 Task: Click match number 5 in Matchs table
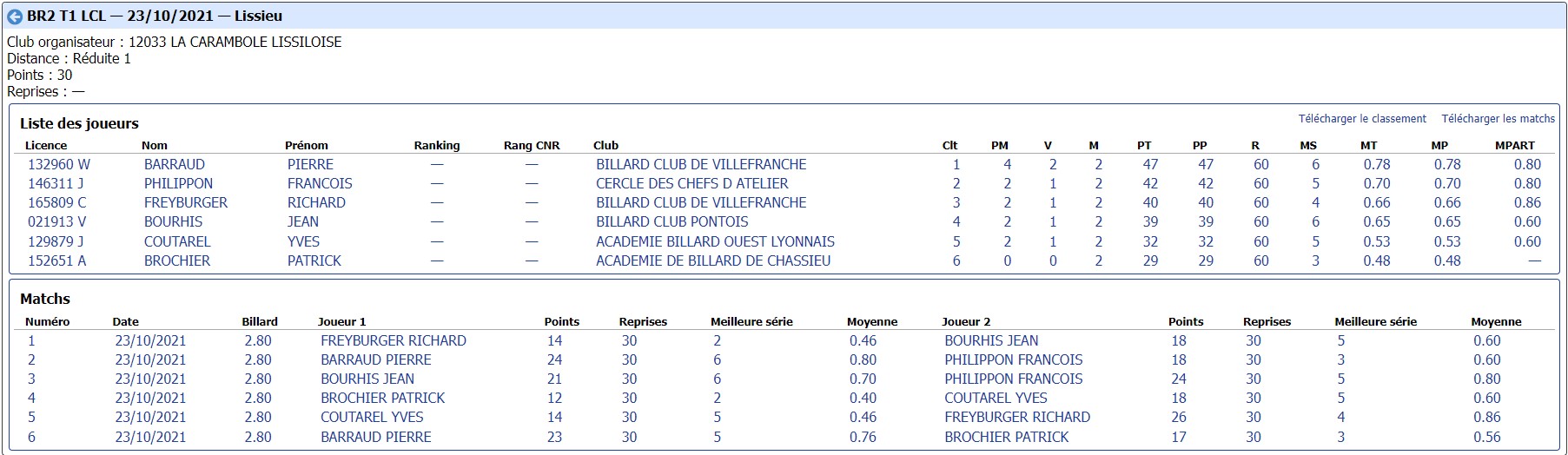pyautogui.click(x=32, y=417)
